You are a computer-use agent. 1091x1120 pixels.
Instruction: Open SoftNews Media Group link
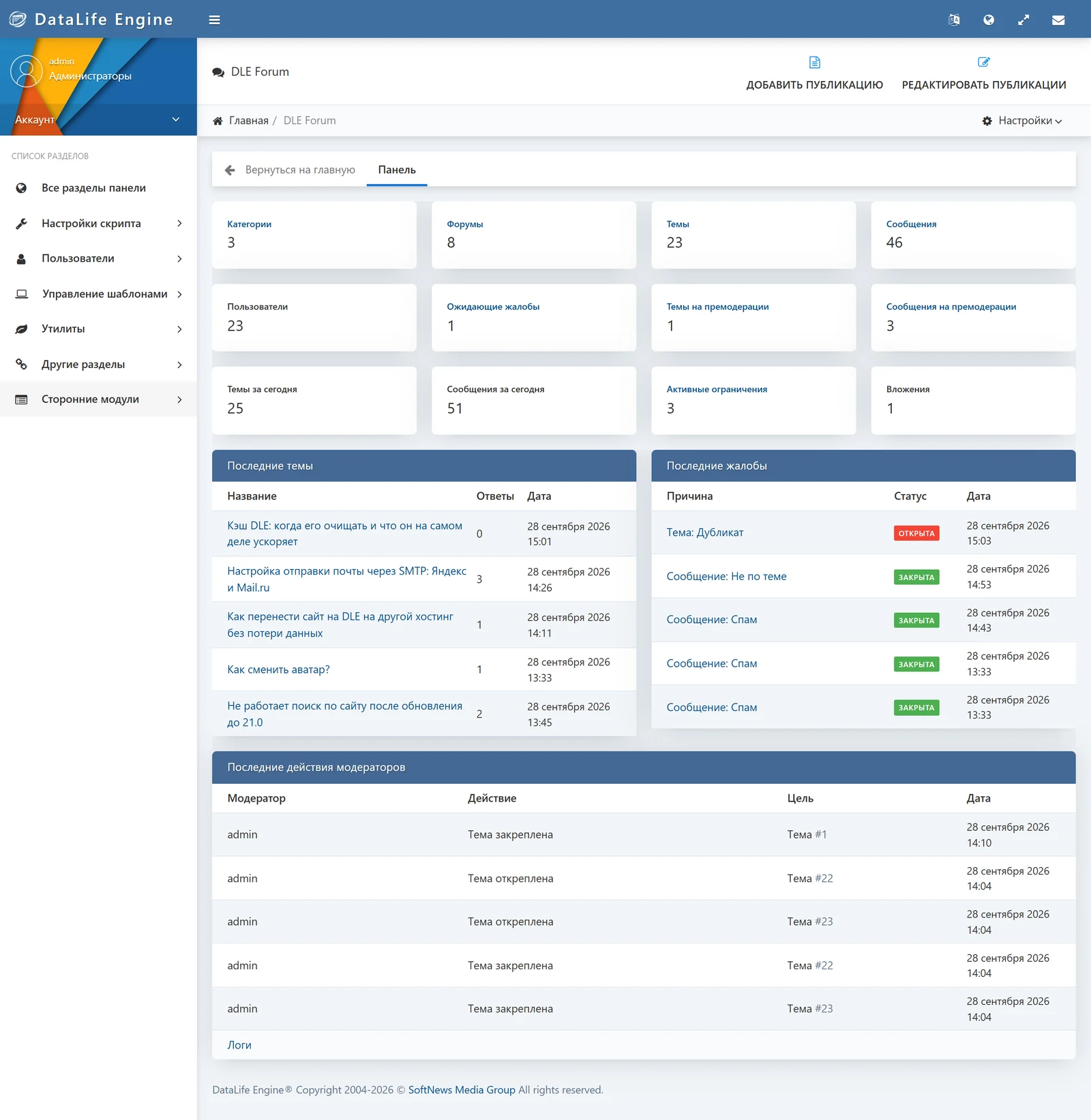[x=462, y=1090]
